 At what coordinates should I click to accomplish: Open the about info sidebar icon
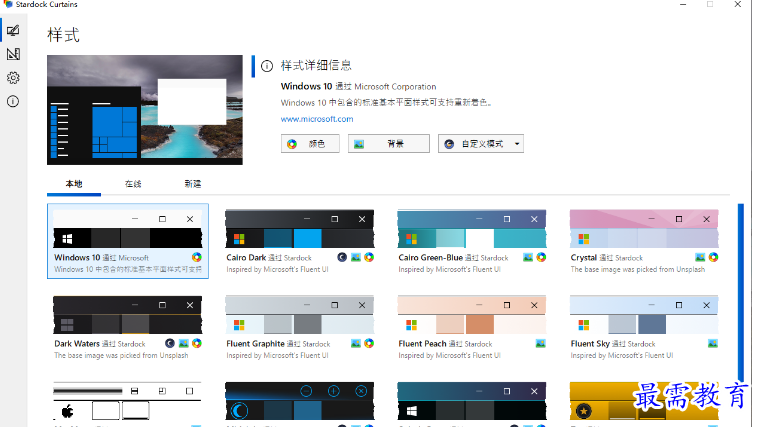(13, 101)
